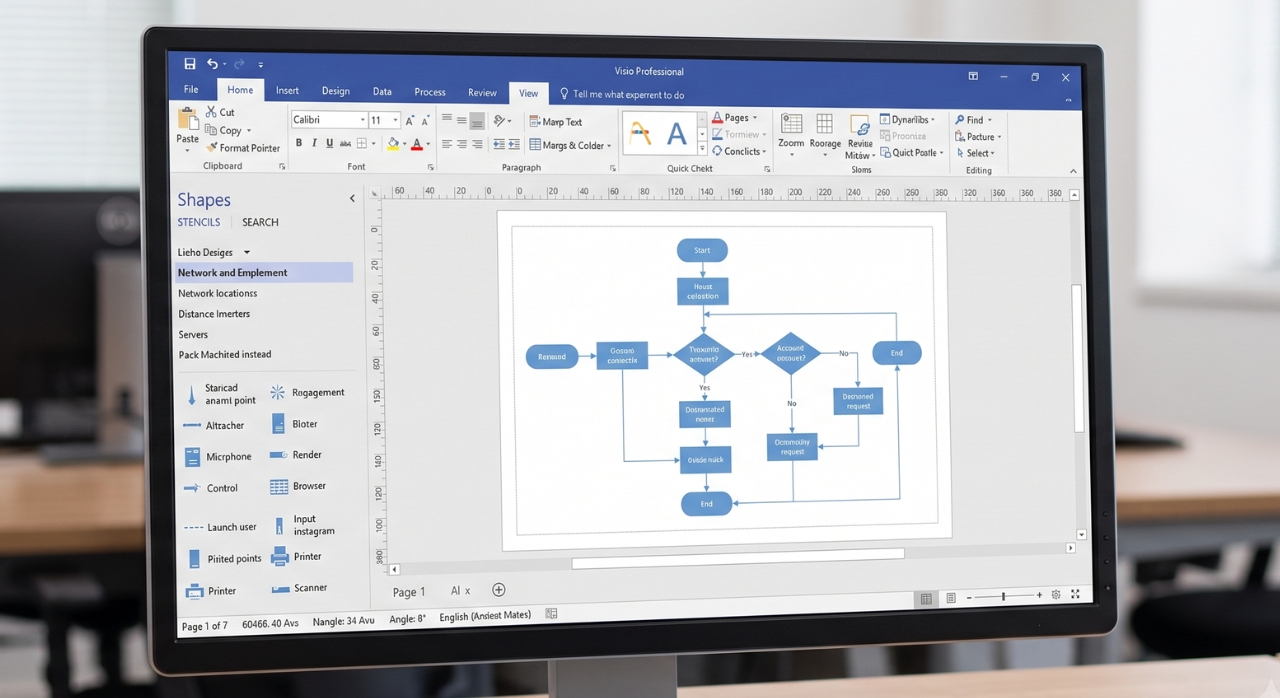Increase font size with the larger A icon

(x=410, y=120)
